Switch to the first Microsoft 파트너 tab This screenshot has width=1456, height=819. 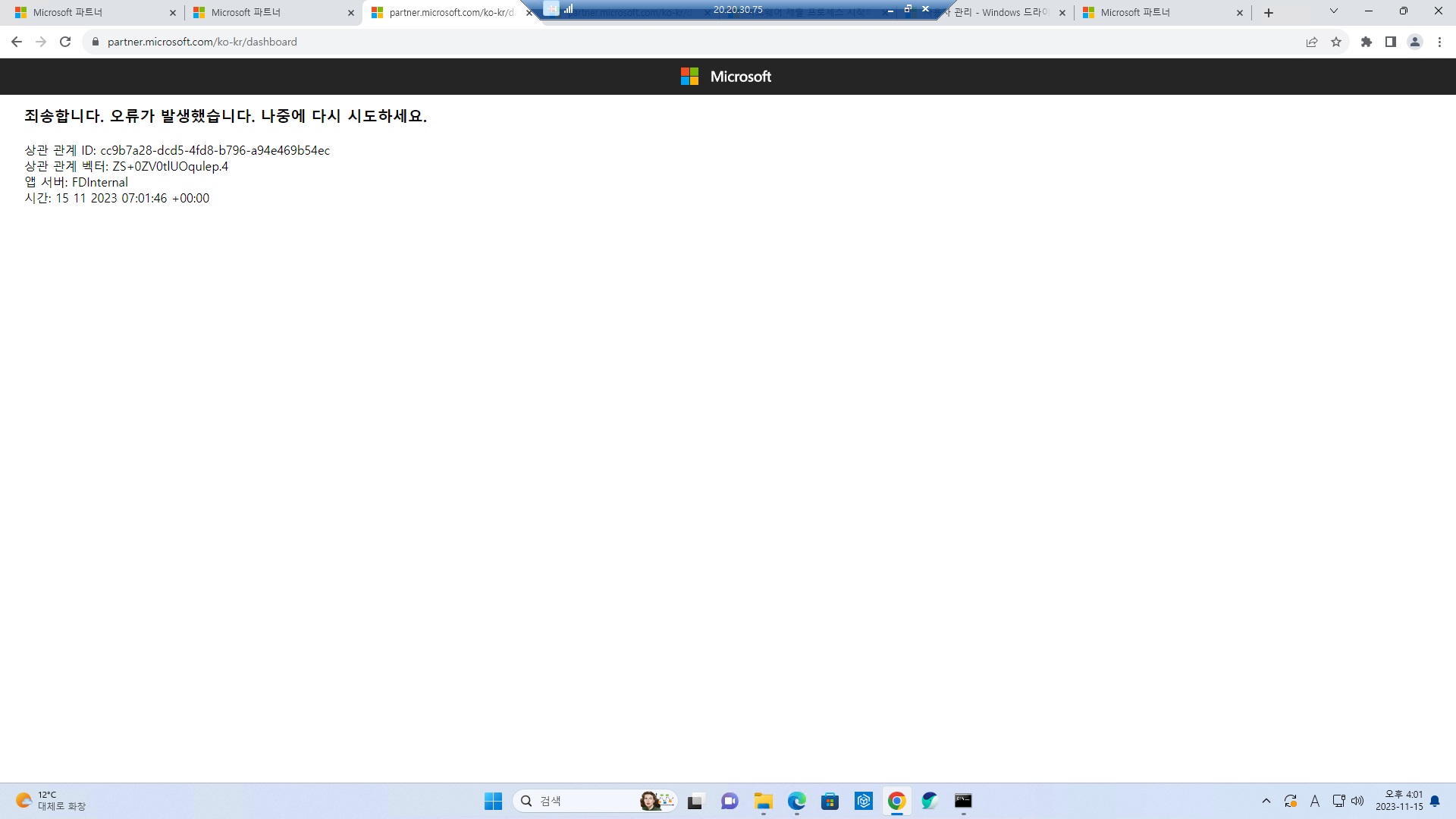click(x=91, y=12)
